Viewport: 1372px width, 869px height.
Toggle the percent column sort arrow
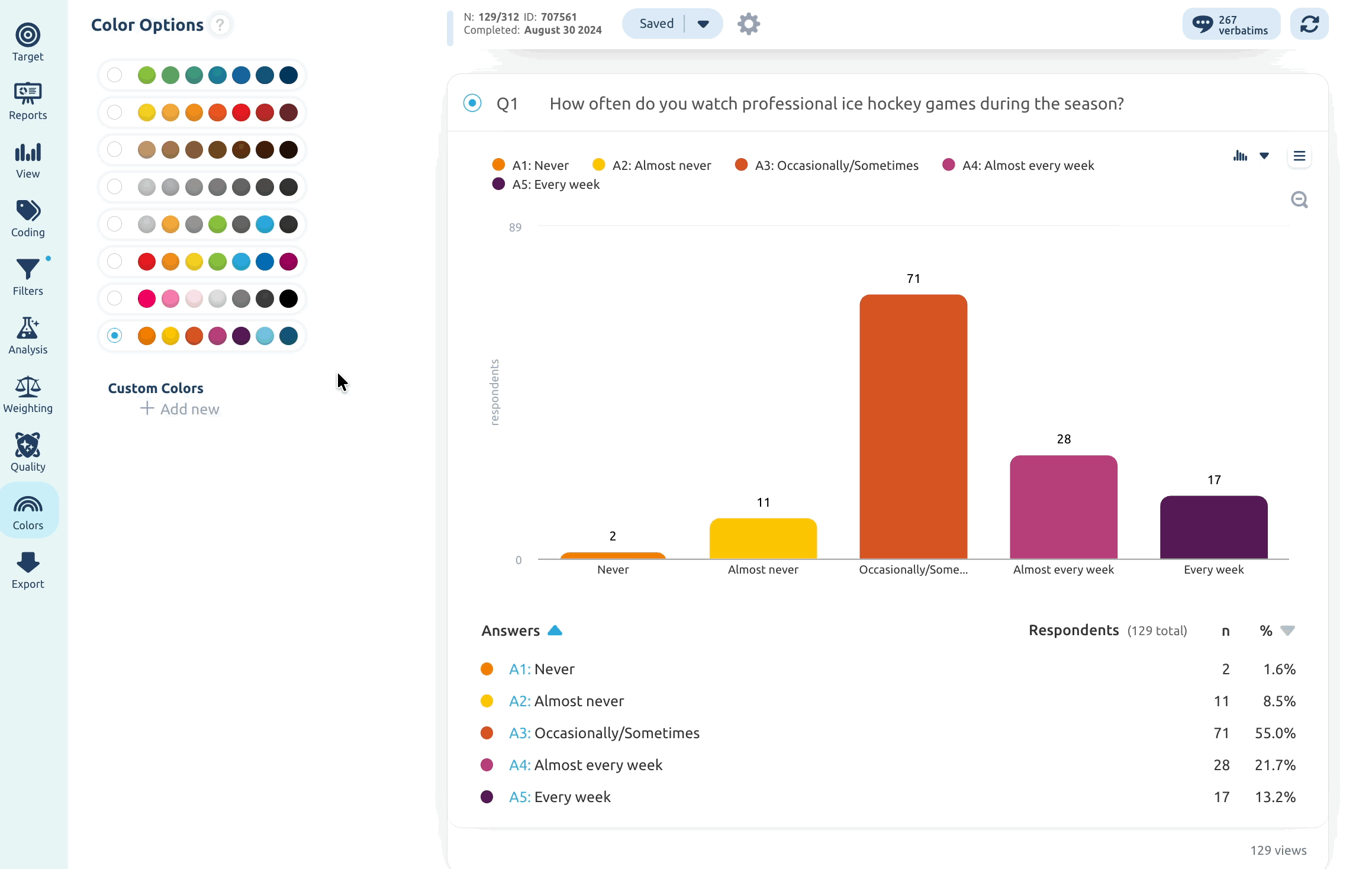pyautogui.click(x=1287, y=630)
